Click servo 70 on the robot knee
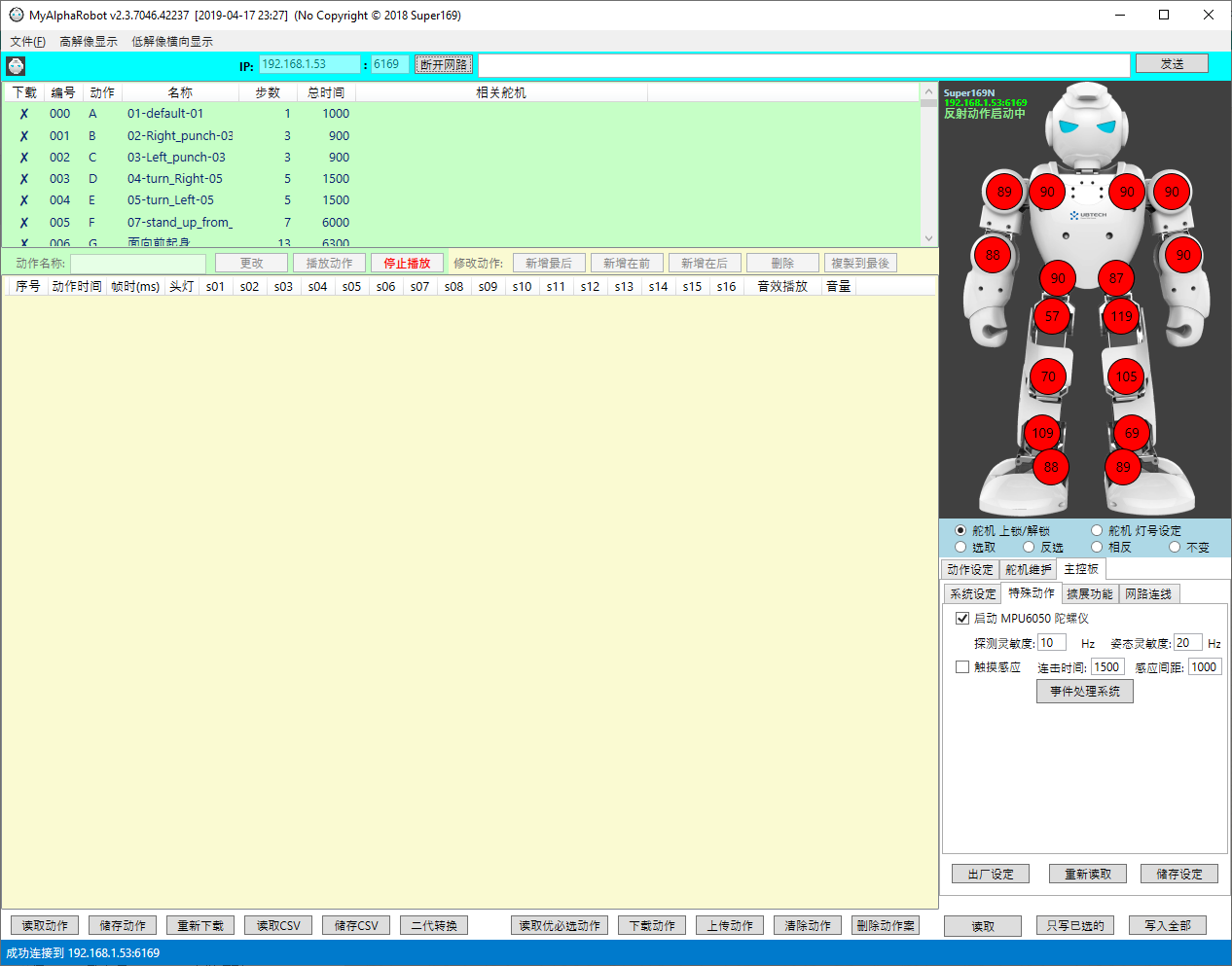1232x966 pixels. click(x=1048, y=376)
